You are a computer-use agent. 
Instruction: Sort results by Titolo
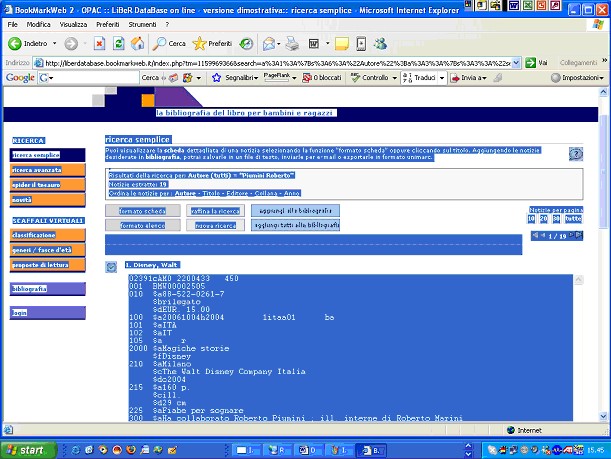[x=211, y=193]
